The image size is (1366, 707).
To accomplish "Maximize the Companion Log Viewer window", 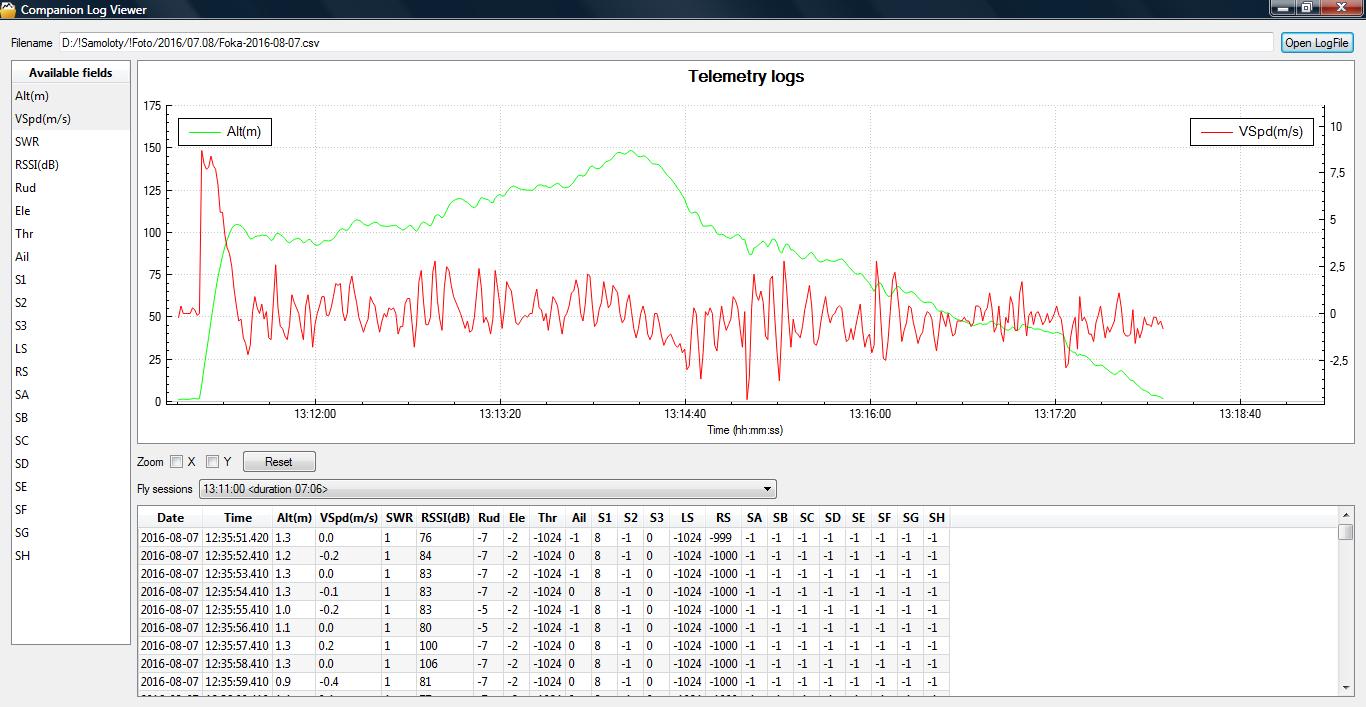I will [1307, 9].
